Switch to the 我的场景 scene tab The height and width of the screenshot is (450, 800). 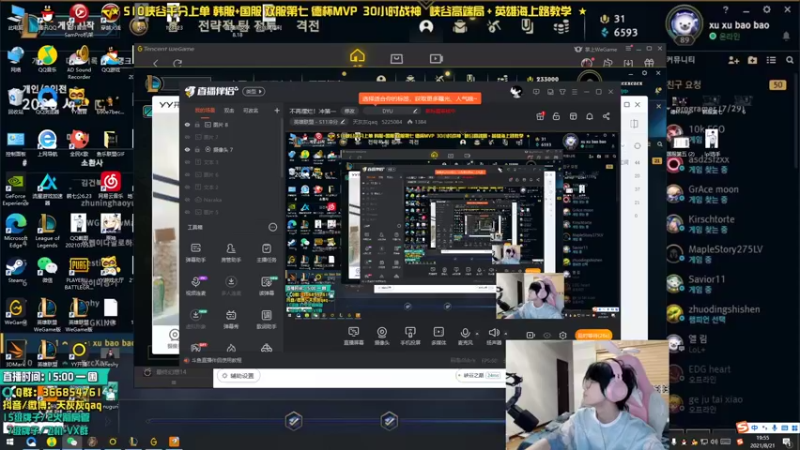pyautogui.click(x=205, y=110)
